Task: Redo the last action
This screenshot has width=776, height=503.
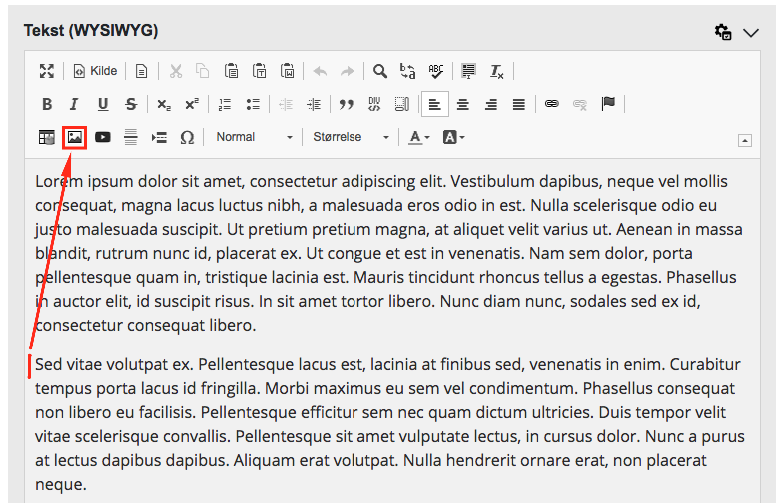Action: (x=347, y=71)
